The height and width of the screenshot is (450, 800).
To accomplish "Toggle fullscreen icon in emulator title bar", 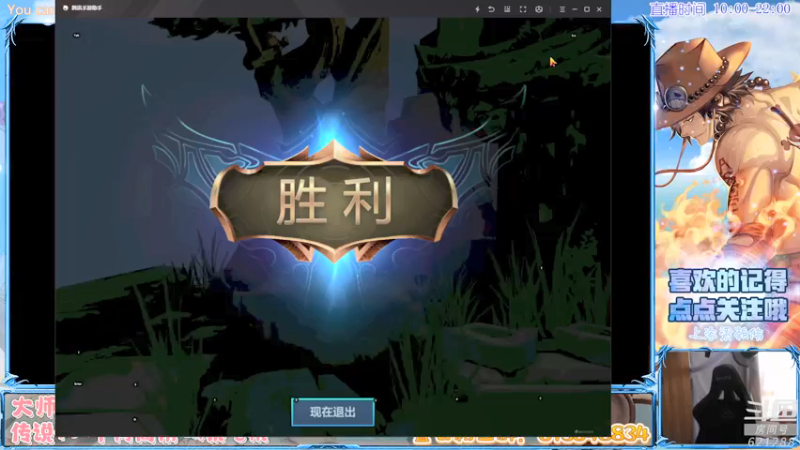I will click(523, 9).
